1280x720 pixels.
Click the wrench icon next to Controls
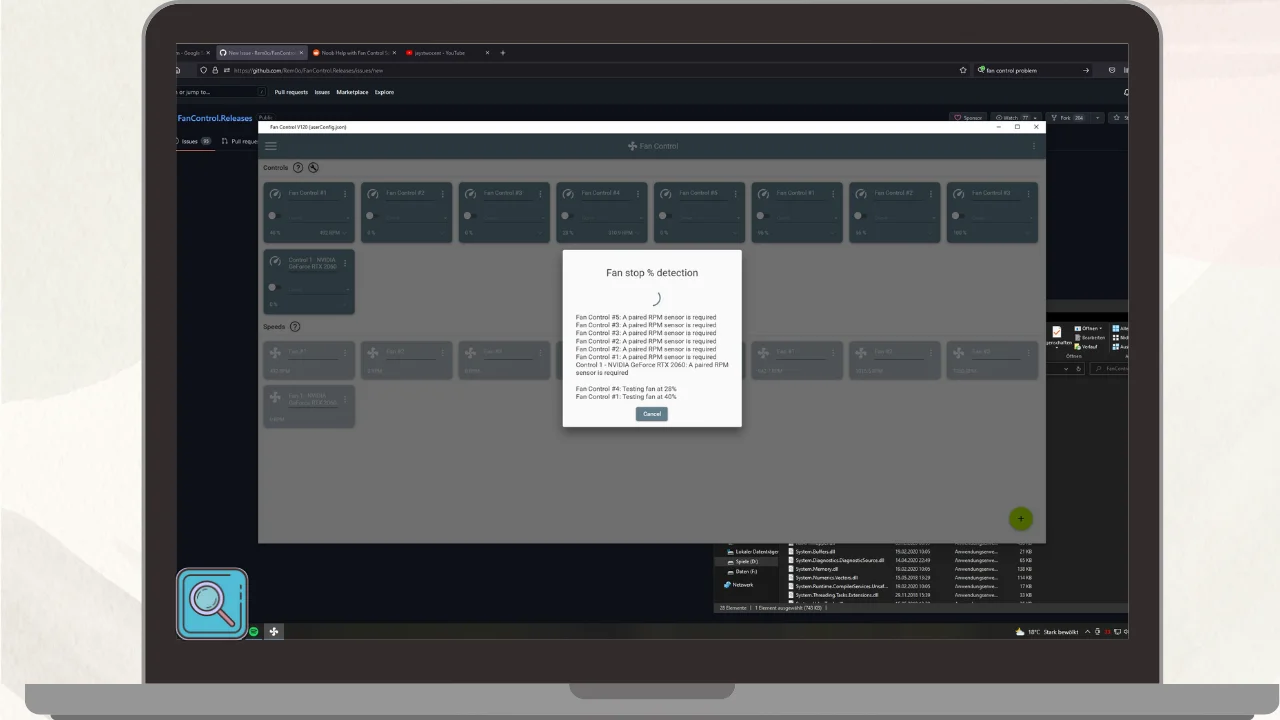[x=313, y=168]
